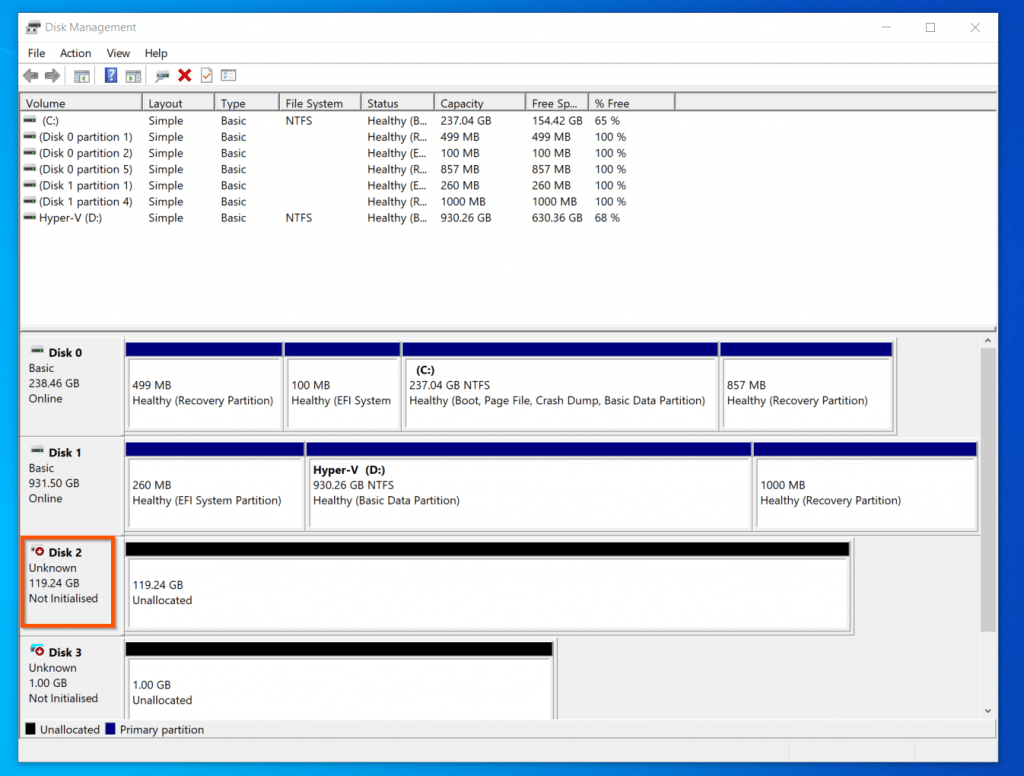Viewport: 1024px width, 776px height.
Task: Open the View menu
Action: click(x=118, y=53)
